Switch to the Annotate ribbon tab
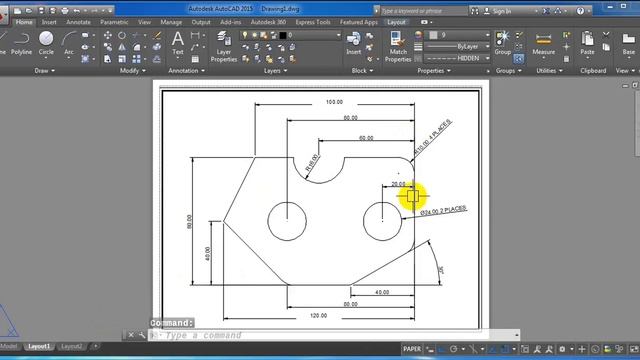Viewport: 640px width, 360px height. pos(78,22)
